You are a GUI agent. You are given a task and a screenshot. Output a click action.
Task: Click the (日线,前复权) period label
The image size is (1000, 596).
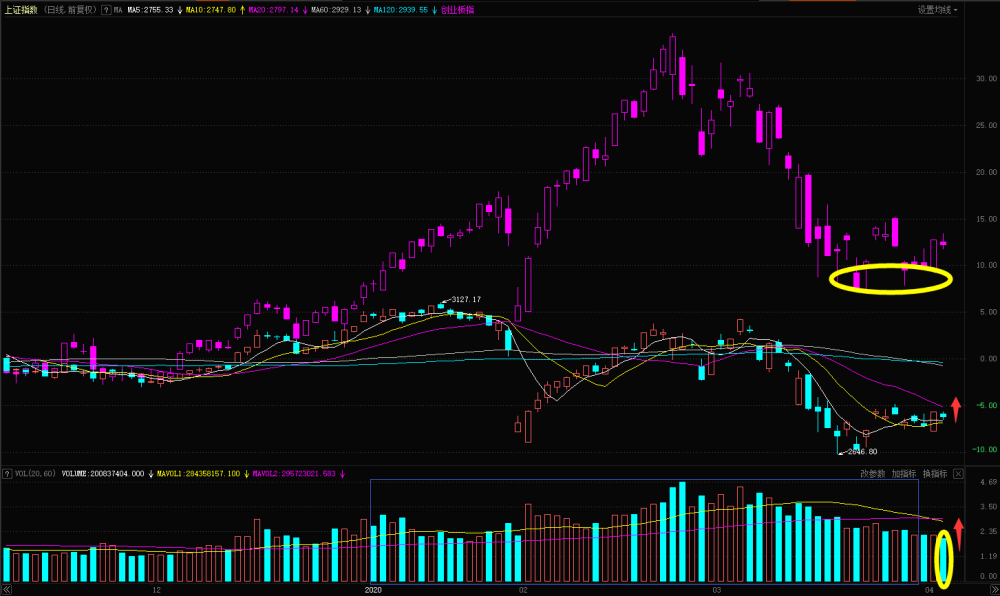(70, 10)
